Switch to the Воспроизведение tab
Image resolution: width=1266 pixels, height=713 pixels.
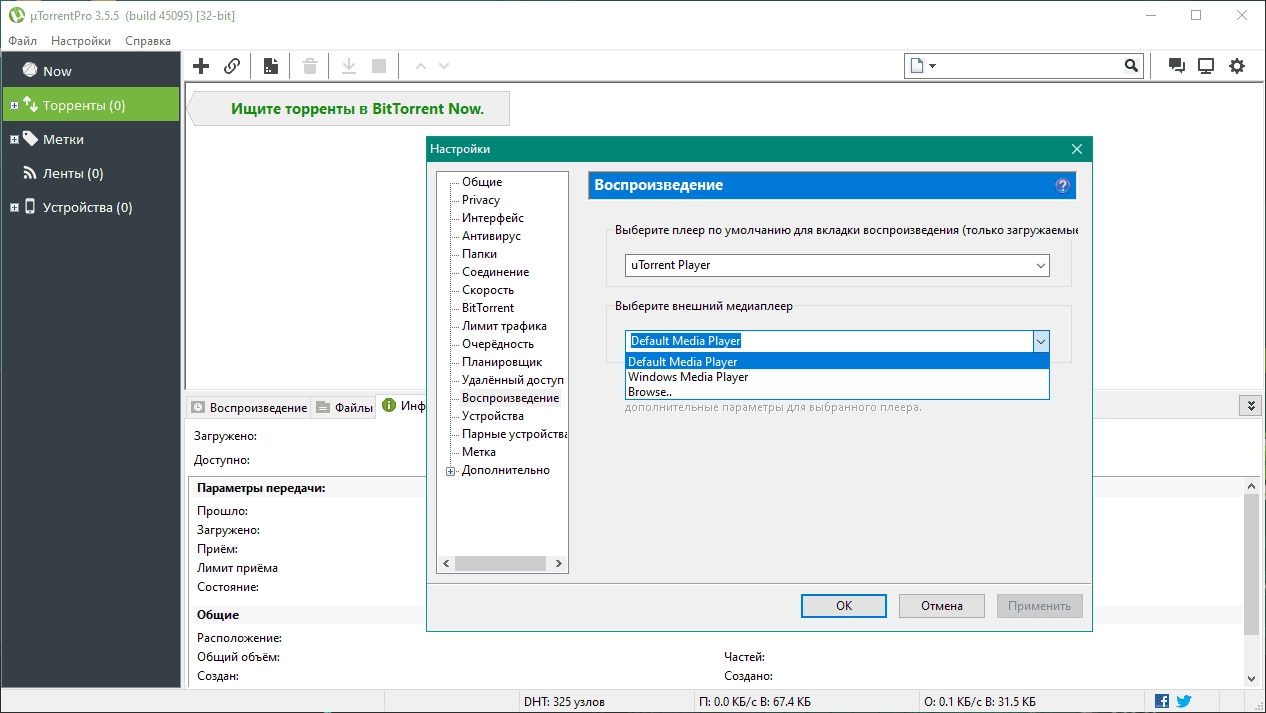pos(248,407)
